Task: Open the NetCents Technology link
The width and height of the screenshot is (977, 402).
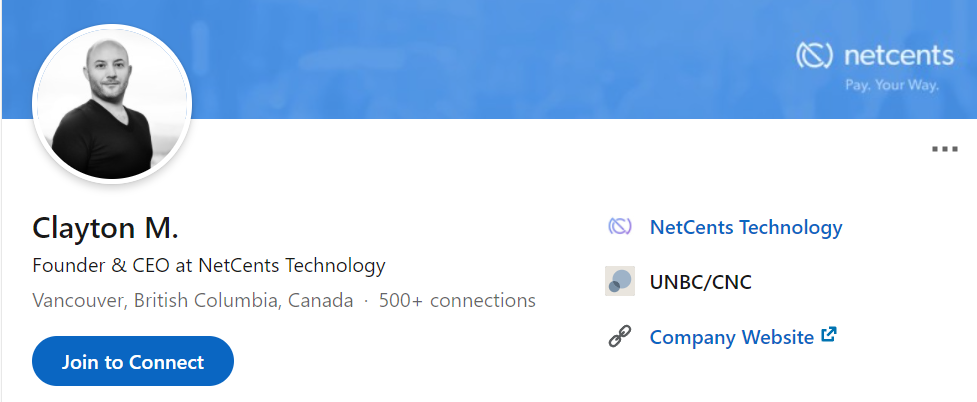Action: pyautogui.click(x=746, y=227)
